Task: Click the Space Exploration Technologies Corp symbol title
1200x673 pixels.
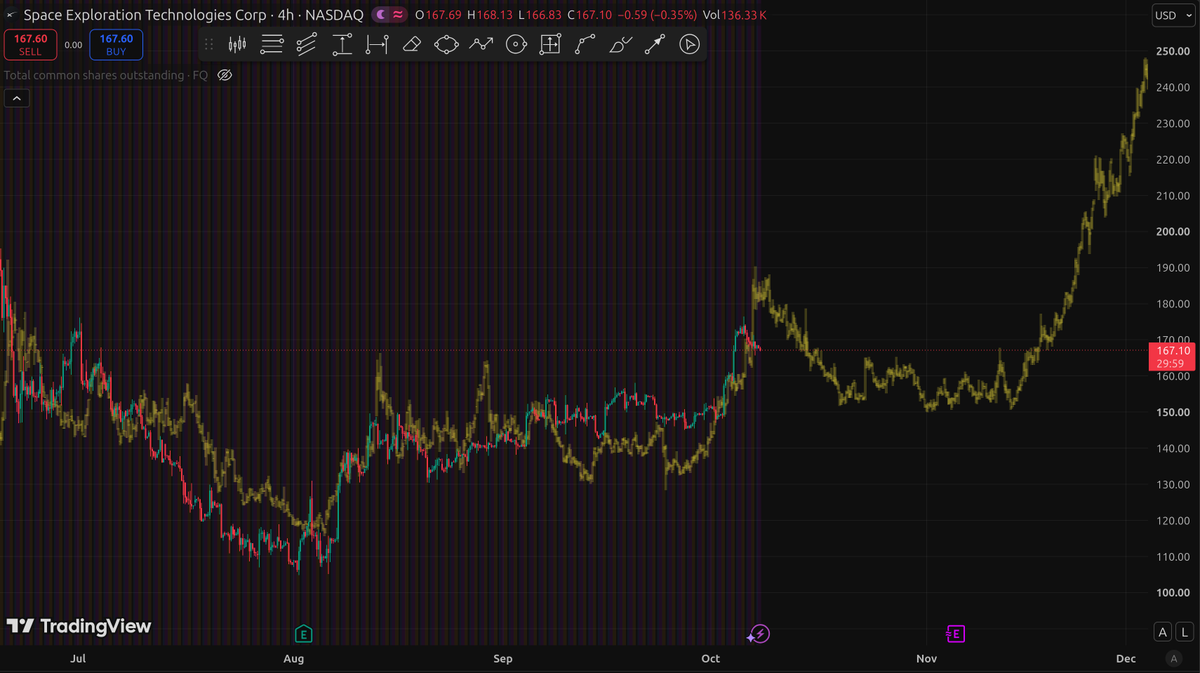Action: [x=145, y=15]
